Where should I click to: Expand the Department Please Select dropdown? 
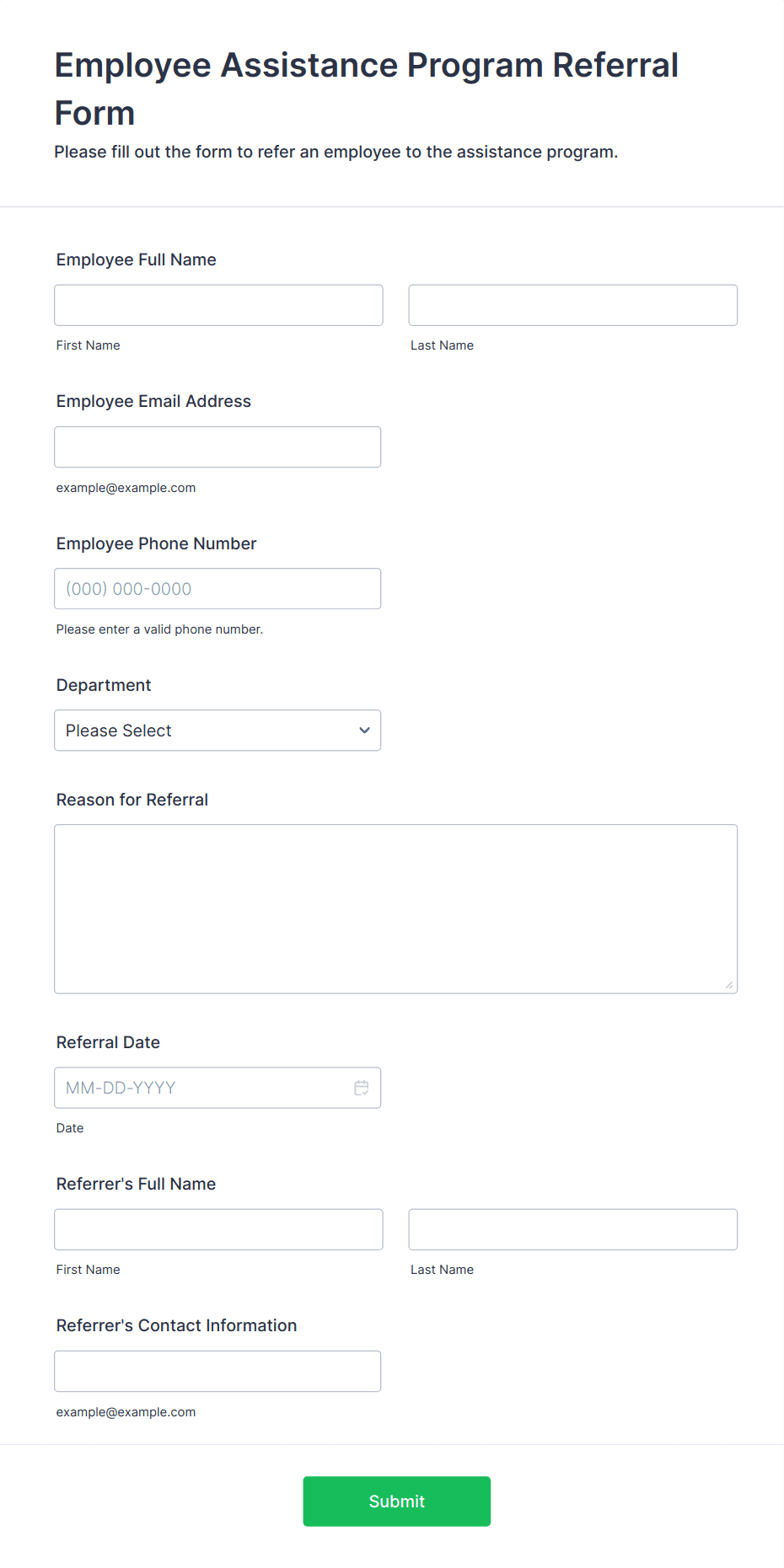point(217,730)
